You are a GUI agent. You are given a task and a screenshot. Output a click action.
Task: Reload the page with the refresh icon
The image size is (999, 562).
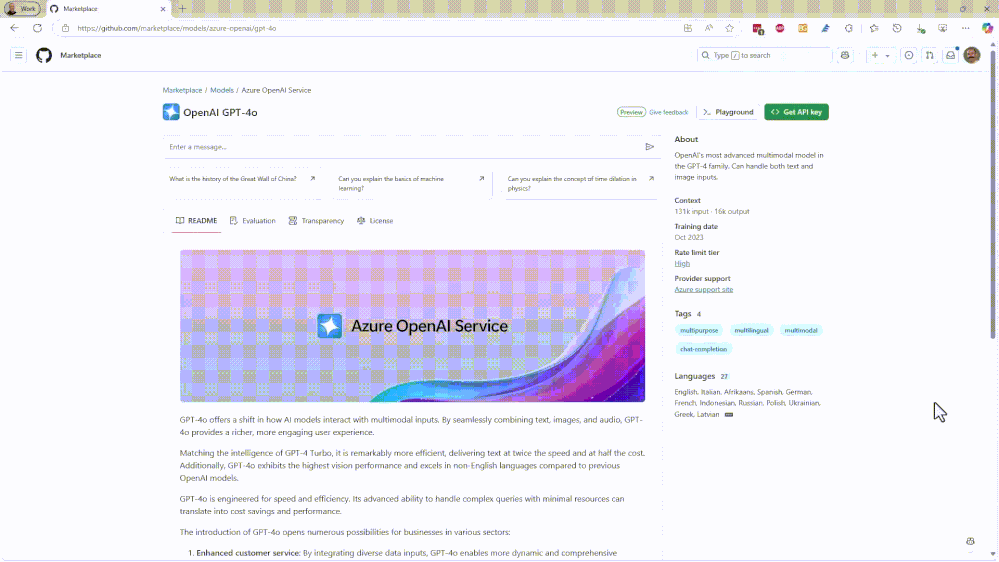click(37, 28)
